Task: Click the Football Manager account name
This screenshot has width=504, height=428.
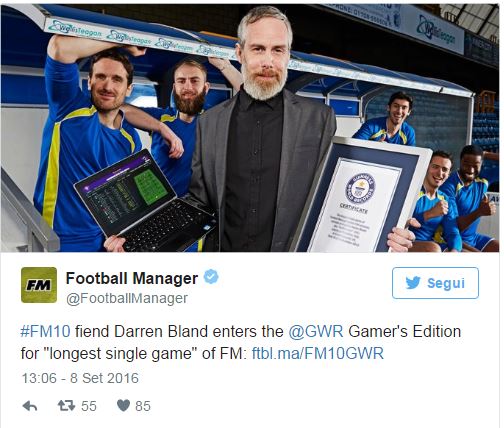Action: (x=132, y=278)
